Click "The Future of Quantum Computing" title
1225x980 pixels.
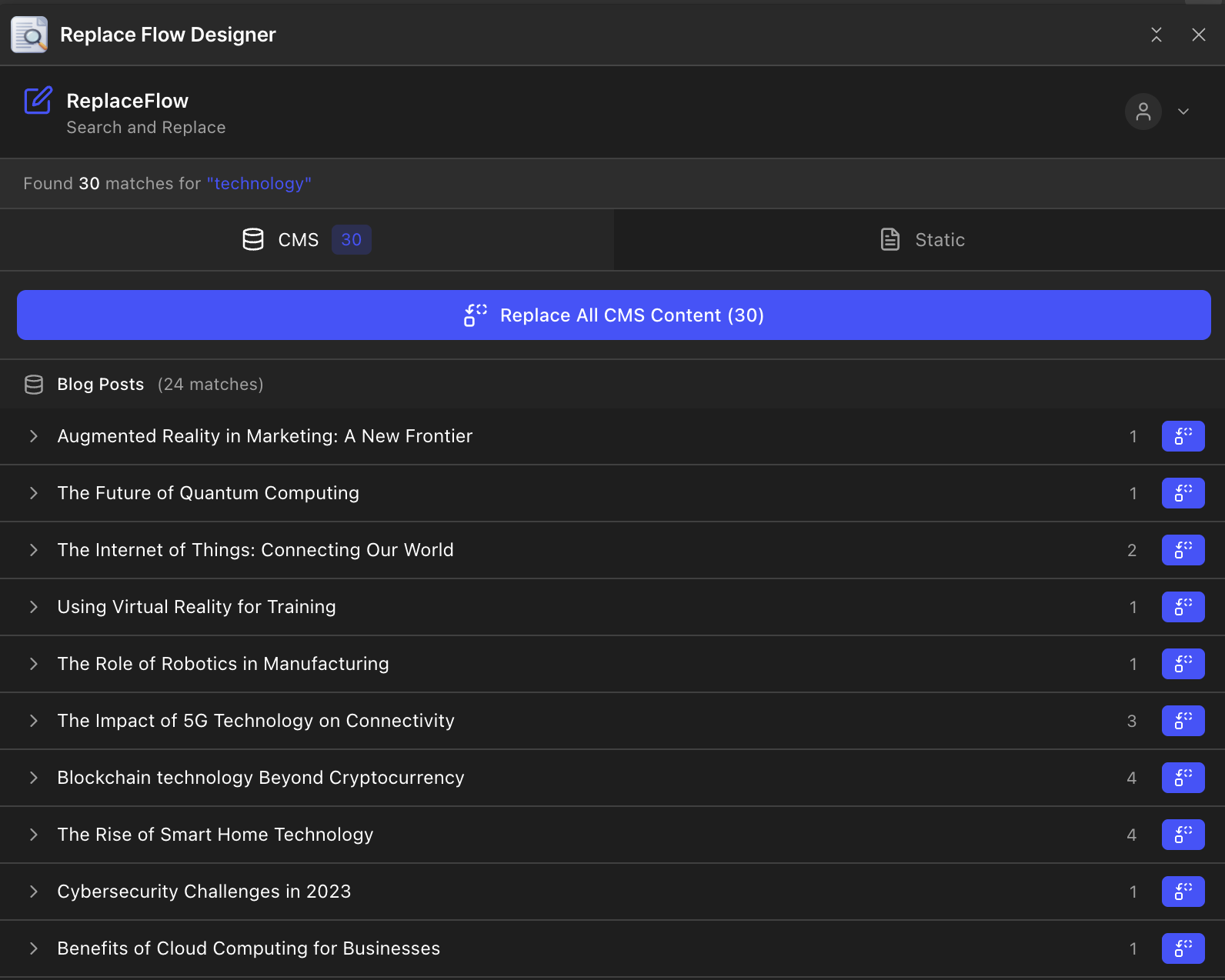coord(209,493)
